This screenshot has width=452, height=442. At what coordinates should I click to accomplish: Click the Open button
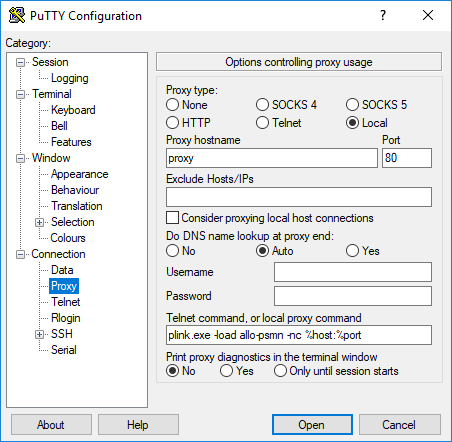pos(312,425)
